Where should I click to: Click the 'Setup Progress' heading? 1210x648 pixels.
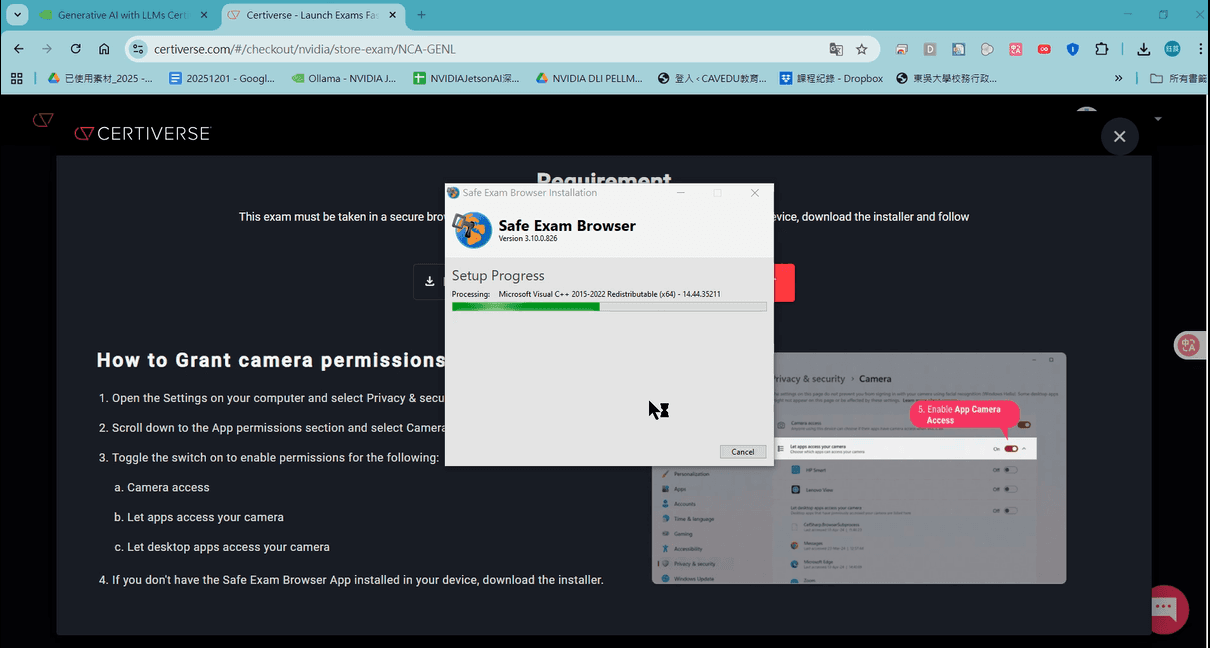[498, 275]
